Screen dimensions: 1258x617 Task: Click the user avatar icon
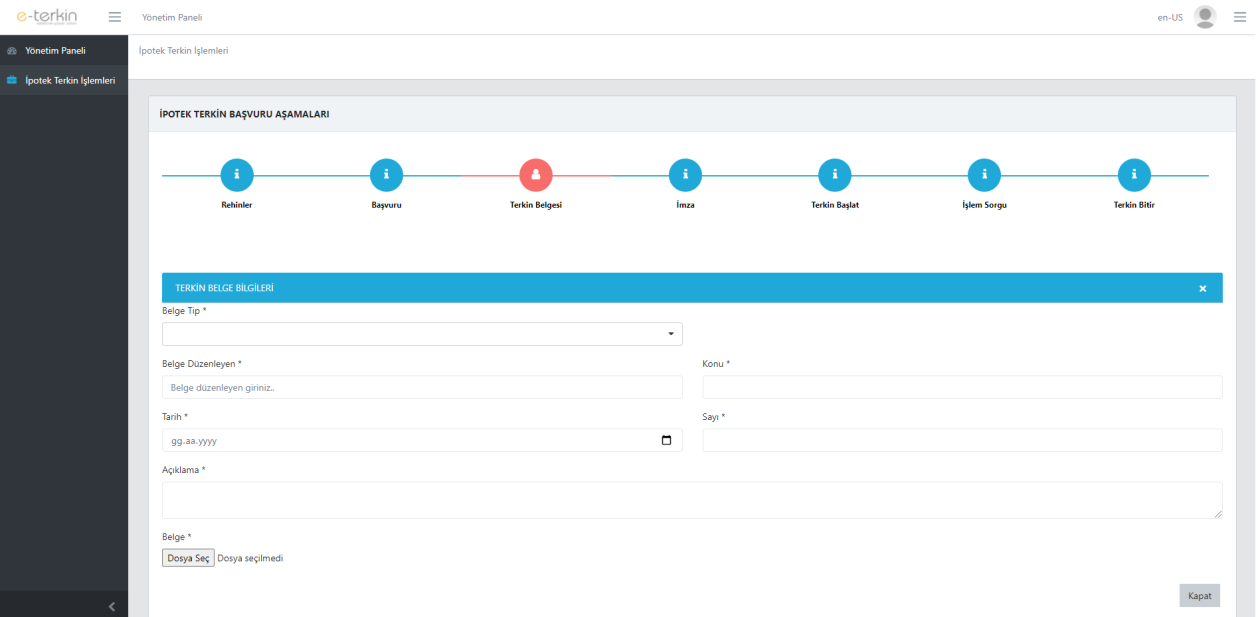[x=1205, y=17]
